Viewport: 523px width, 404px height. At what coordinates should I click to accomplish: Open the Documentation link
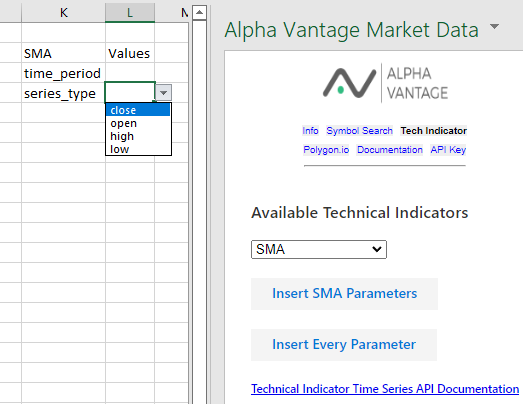tap(390, 150)
